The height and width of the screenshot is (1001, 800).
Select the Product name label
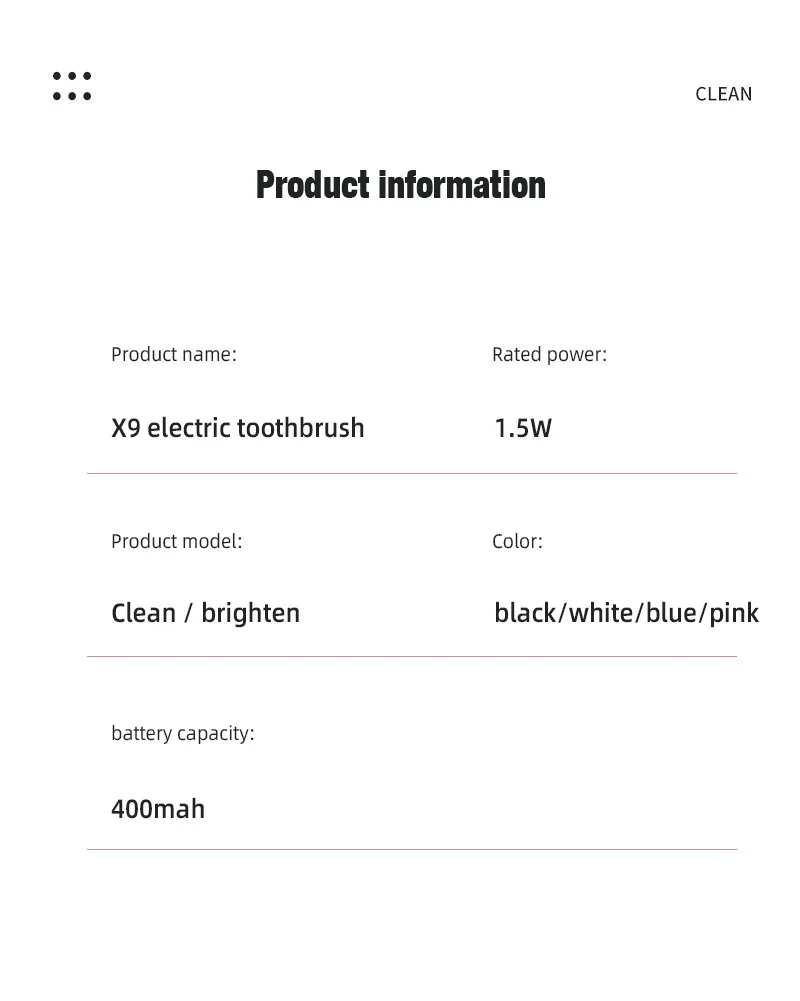click(174, 354)
